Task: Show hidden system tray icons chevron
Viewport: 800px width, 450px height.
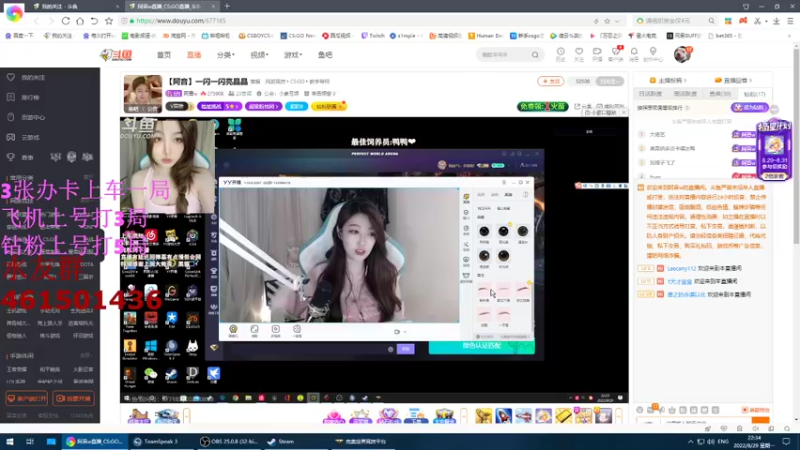Action: point(690,441)
